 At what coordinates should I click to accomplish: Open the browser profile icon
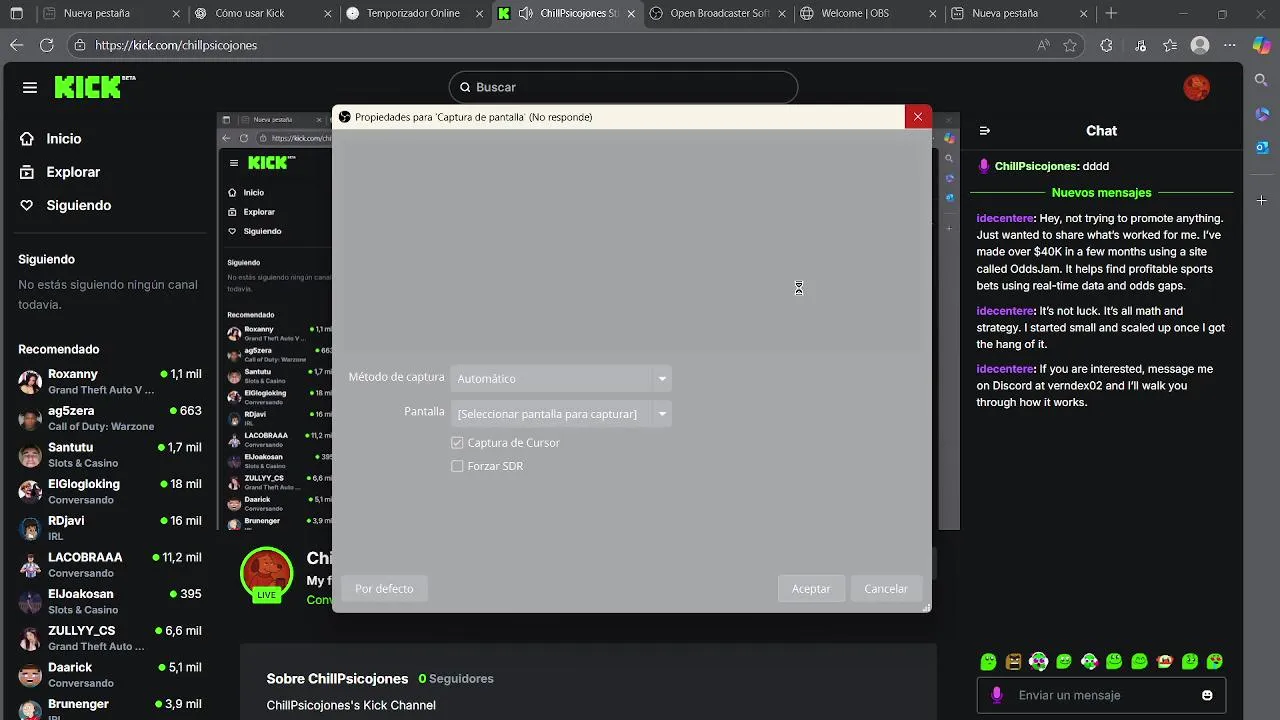point(1200,45)
